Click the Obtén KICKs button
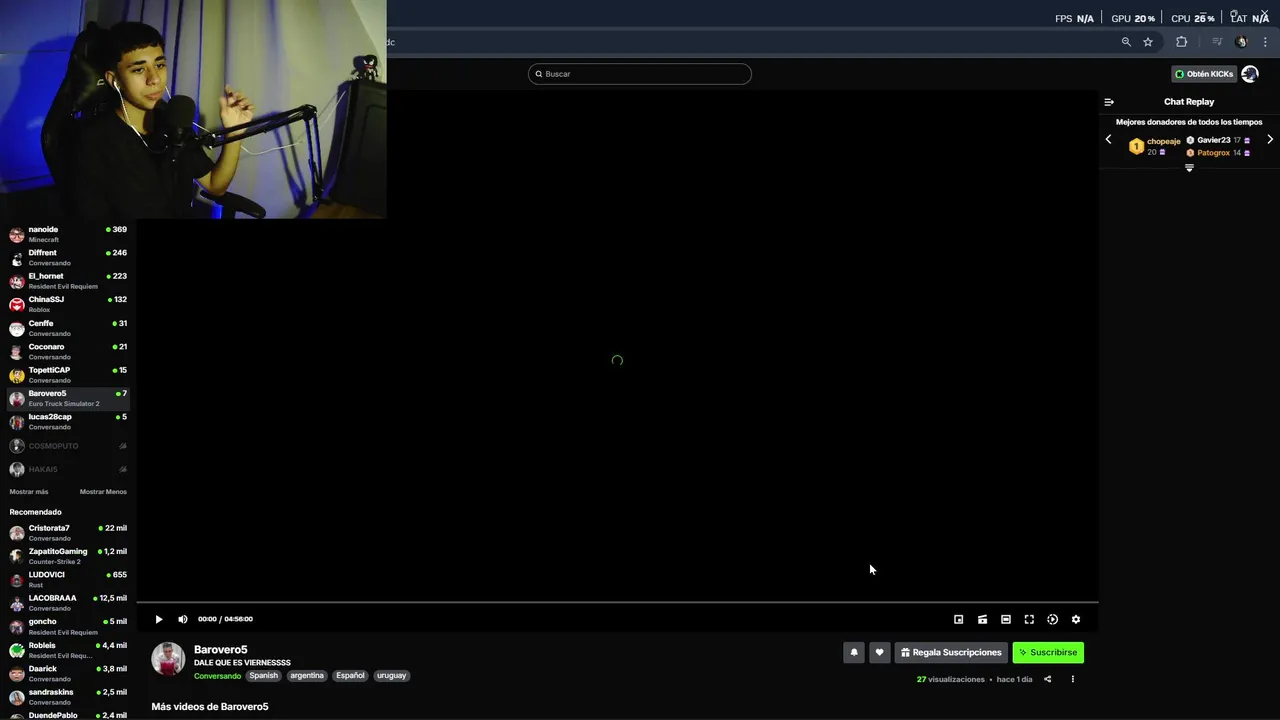Screen dimensions: 1280x720 1204,74
